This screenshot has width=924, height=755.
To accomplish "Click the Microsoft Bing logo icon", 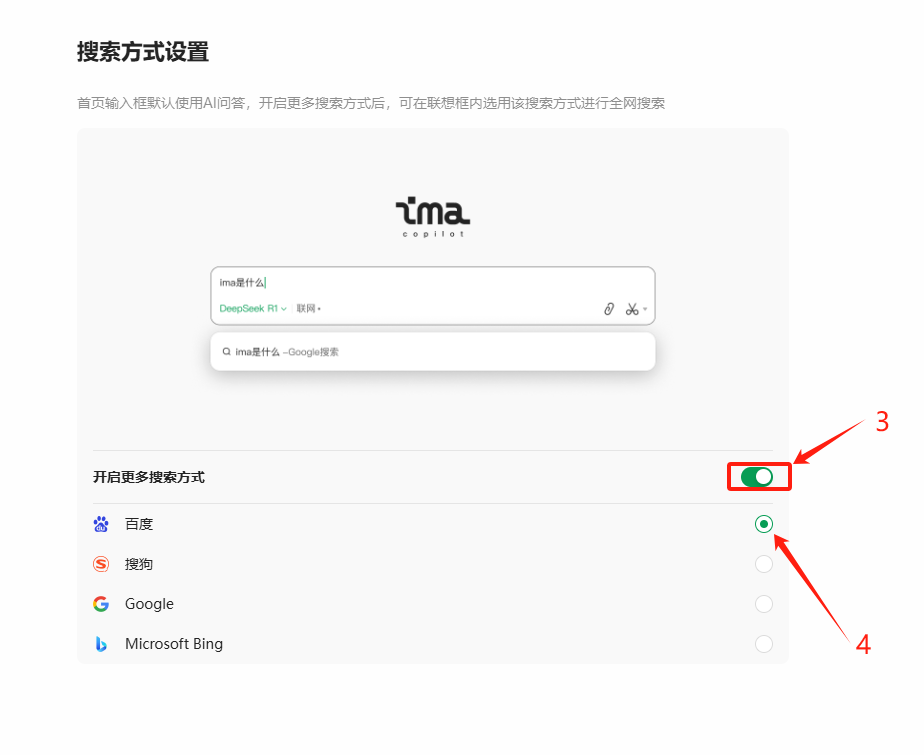I will 101,644.
